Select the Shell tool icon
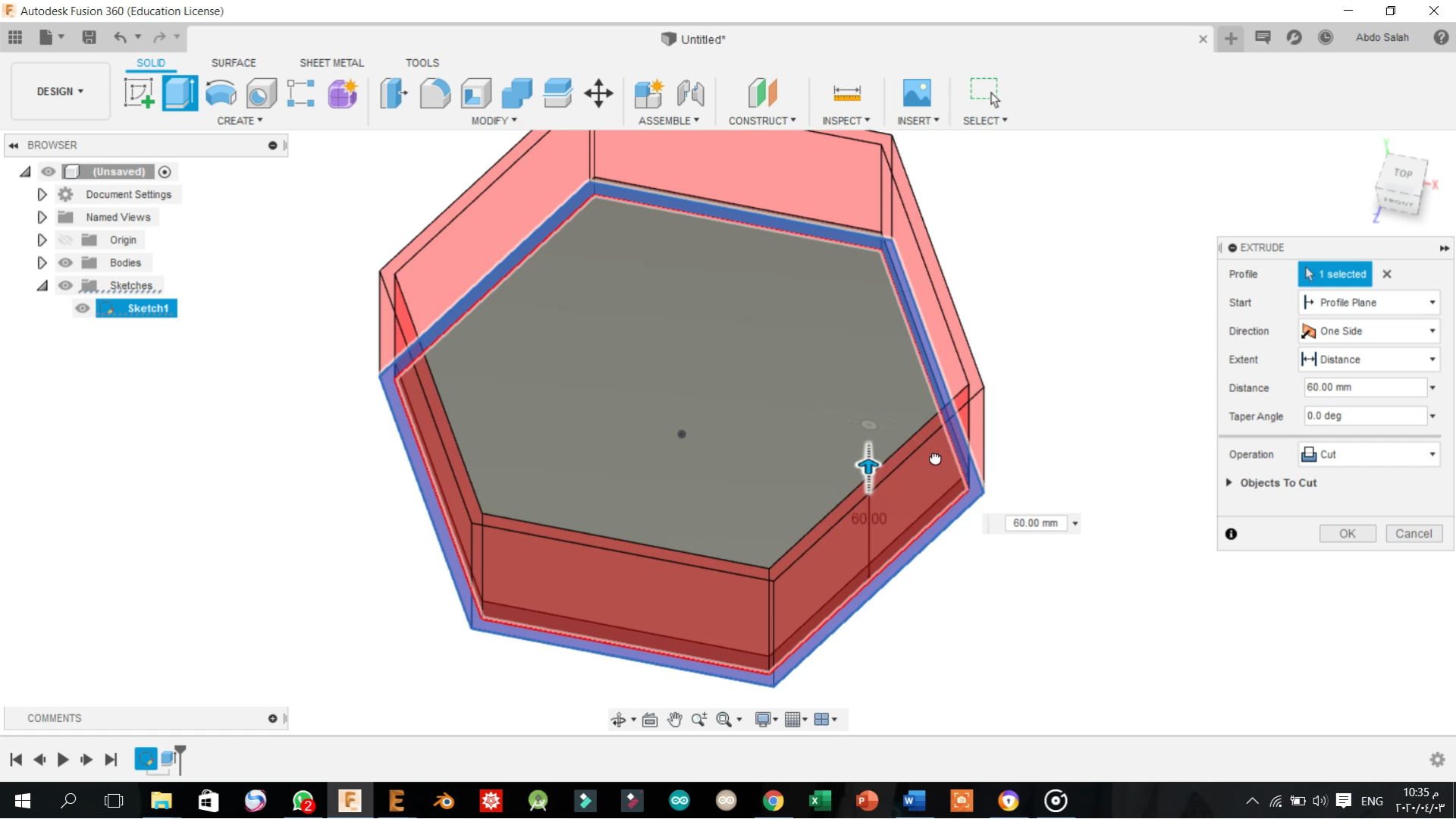Image resolution: width=1456 pixels, height=819 pixels. click(476, 93)
